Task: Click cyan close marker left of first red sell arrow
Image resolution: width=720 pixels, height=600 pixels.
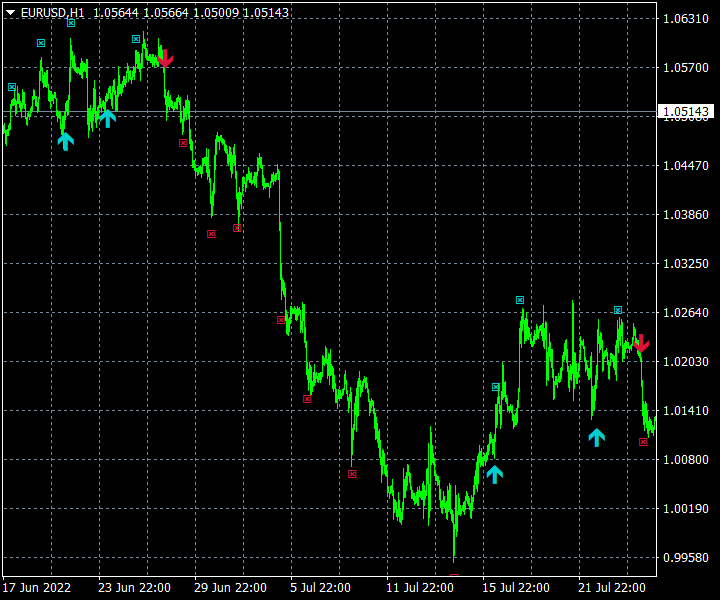Action: [136, 39]
